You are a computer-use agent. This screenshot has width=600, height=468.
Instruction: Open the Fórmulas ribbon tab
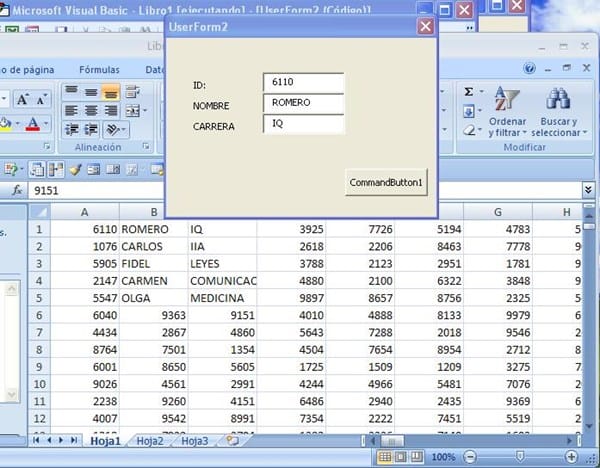tap(99, 70)
